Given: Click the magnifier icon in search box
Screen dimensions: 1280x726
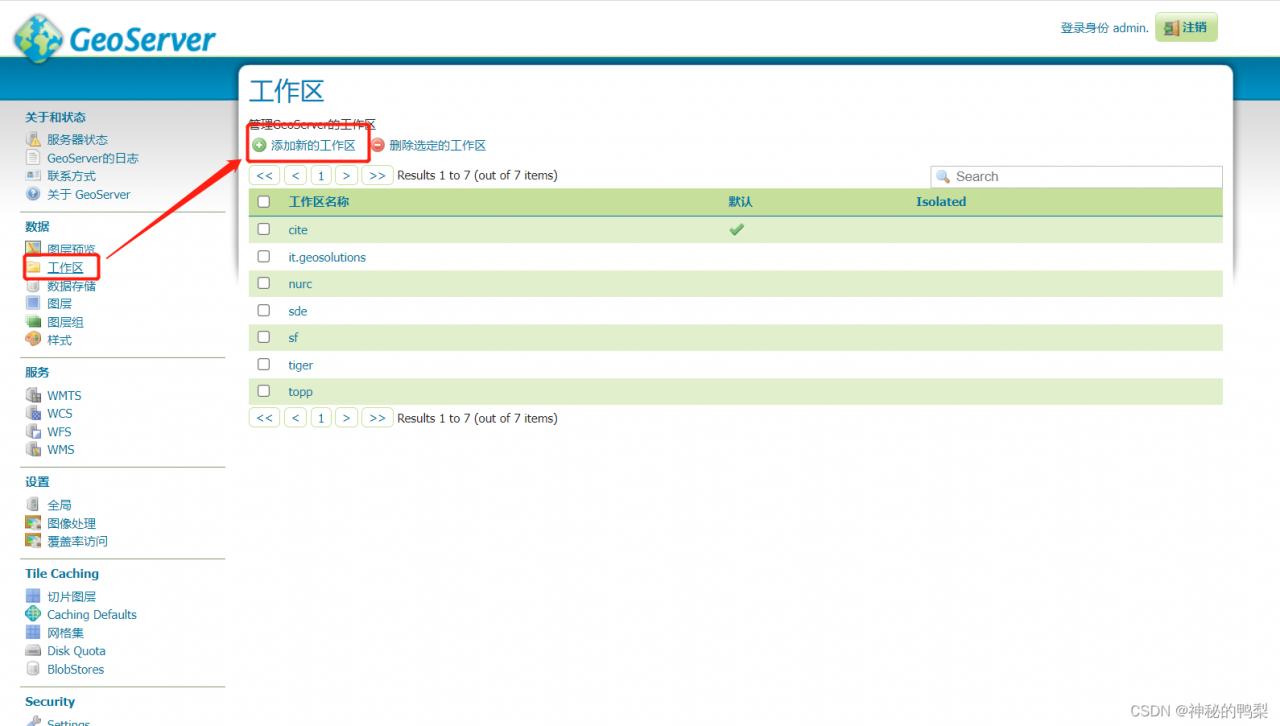Looking at the screenshot, I should click(x=943, y=177).
